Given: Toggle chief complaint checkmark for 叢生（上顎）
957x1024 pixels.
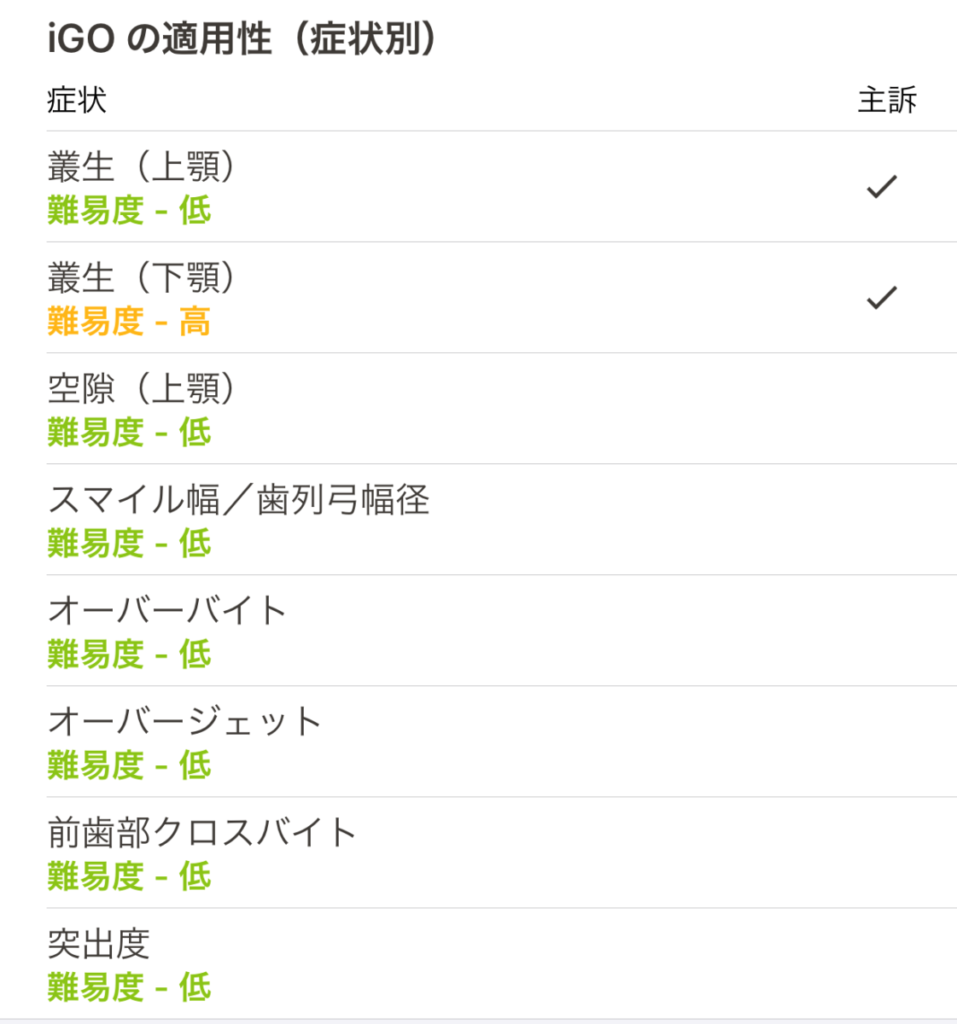Looking at the screenshot, I should [x=881, y=187].
